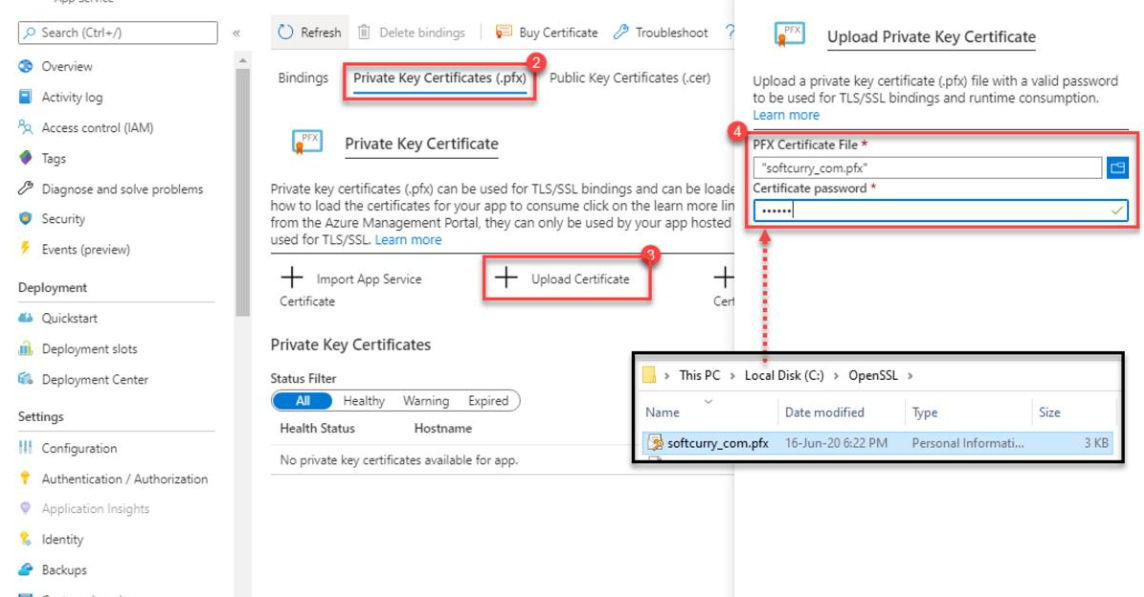Viewport: 1144px width, 597px height.
Task: Click Import App Service Certificate
Action: point(351,289)
